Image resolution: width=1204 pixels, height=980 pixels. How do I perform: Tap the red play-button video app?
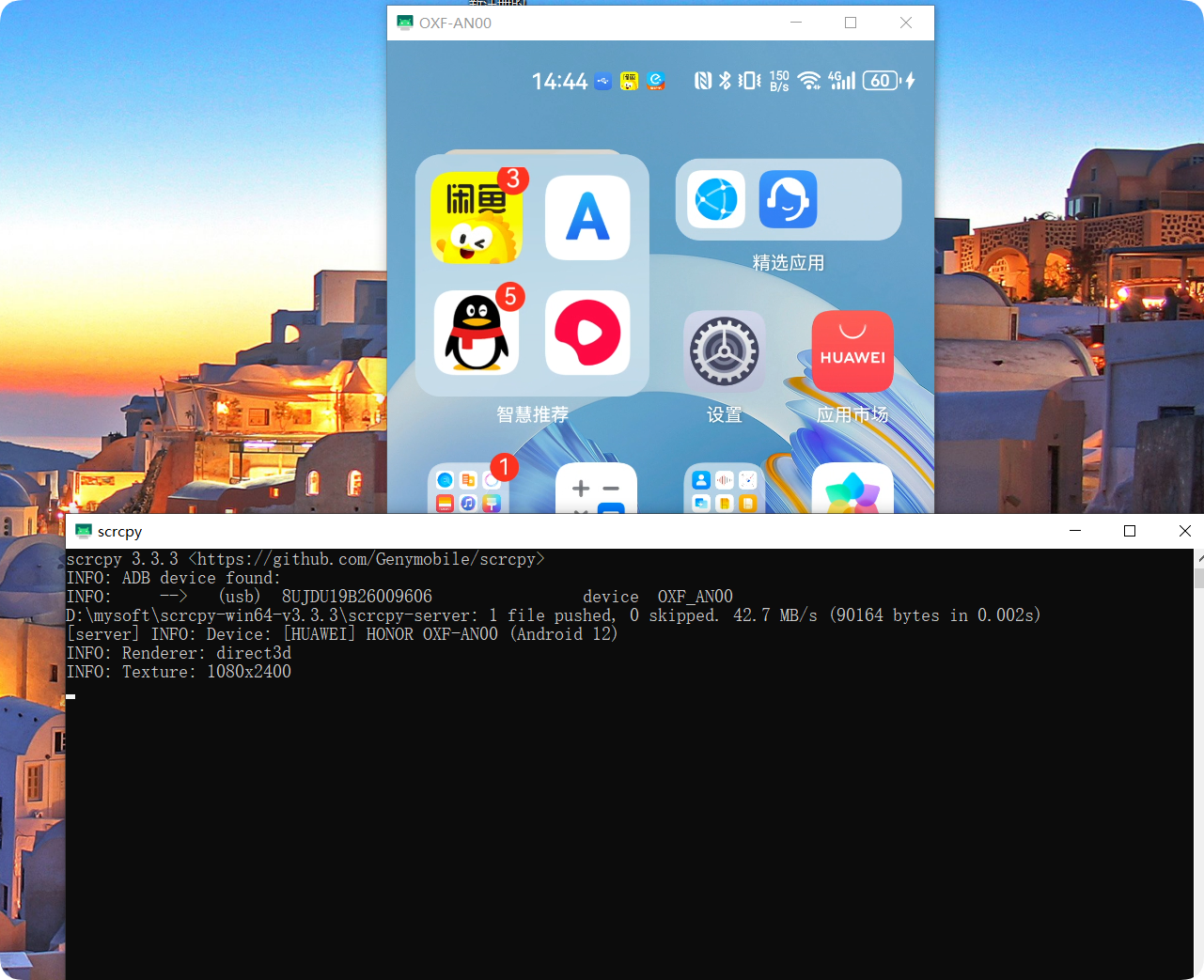tap(587, 334)
